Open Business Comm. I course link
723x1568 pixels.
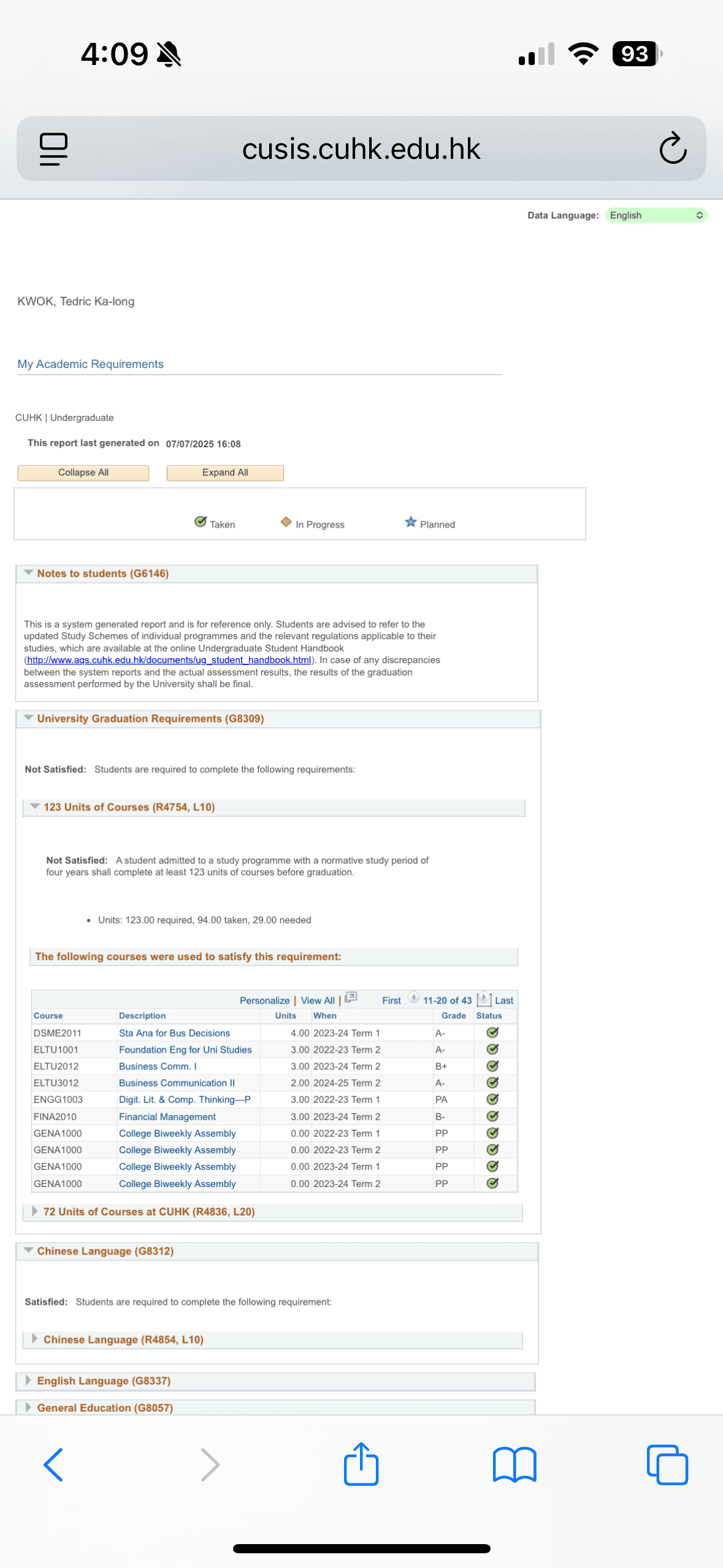pyautogui.click(x=158, y=1066)
